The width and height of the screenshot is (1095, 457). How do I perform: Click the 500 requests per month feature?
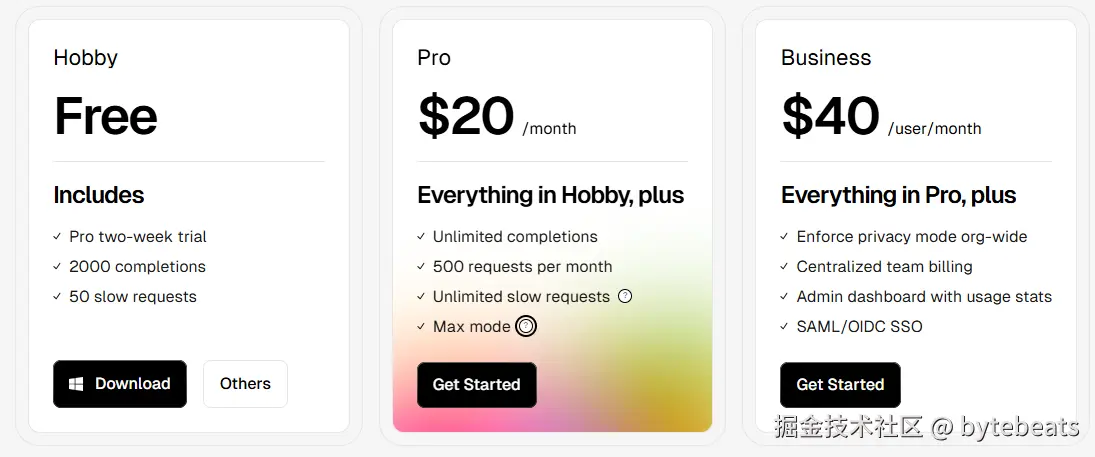[522, 267]
